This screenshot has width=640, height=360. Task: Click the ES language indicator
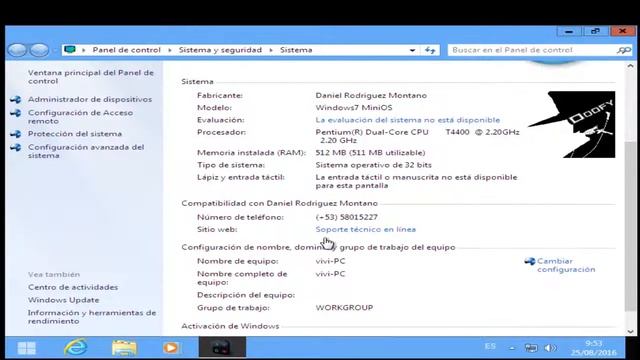point(490,347)
